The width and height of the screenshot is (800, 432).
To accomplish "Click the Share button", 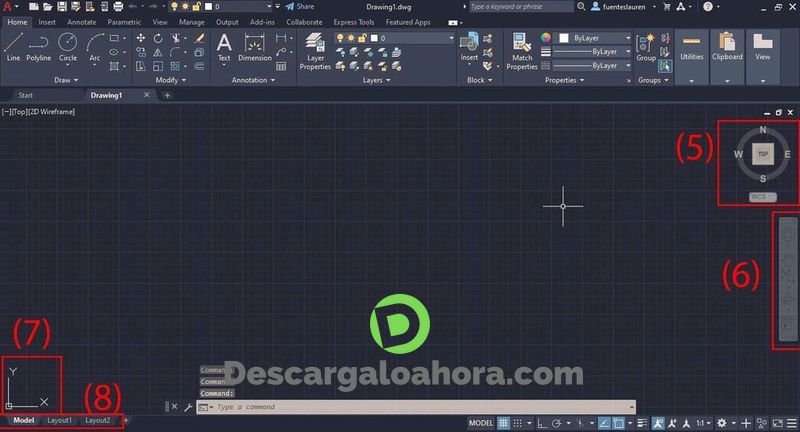I will [299, 7].
